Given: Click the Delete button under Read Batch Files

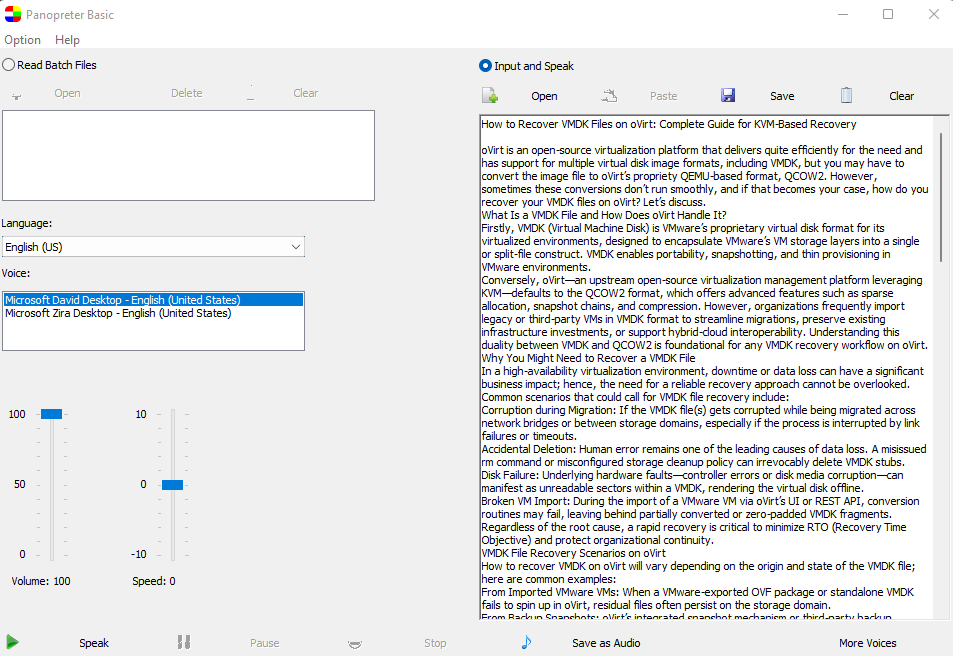Looking at the screenshot, I should point(187,93).
